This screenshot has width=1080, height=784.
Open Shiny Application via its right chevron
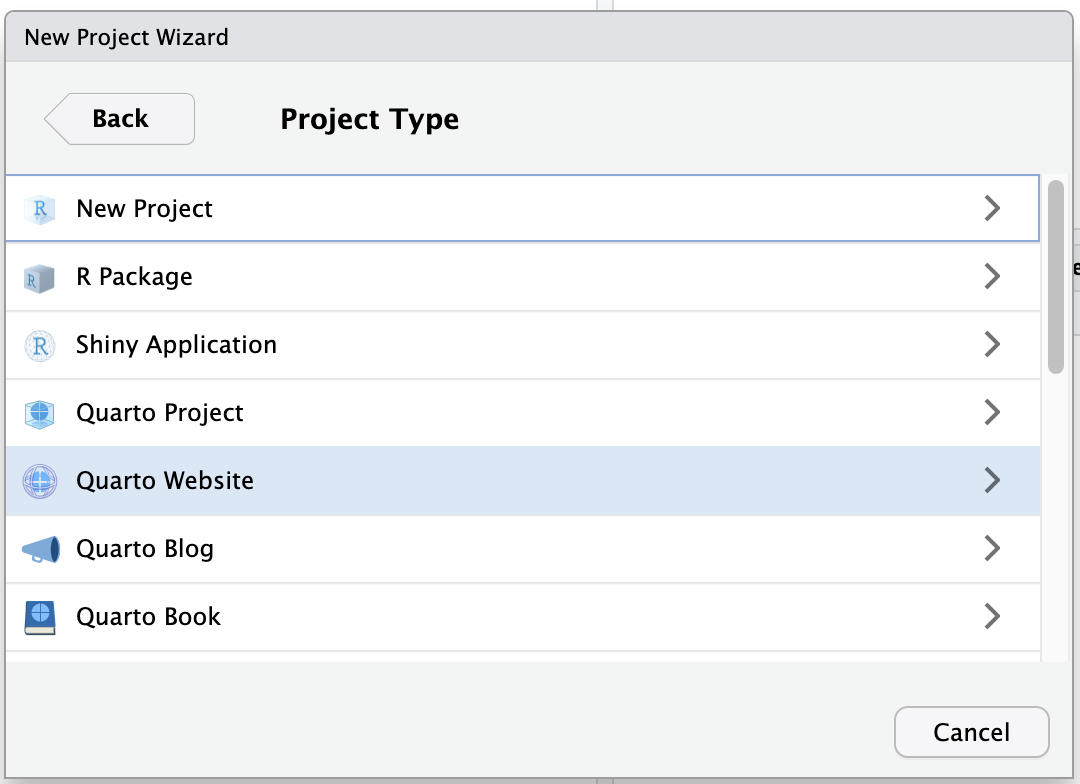tap(991, 344)
